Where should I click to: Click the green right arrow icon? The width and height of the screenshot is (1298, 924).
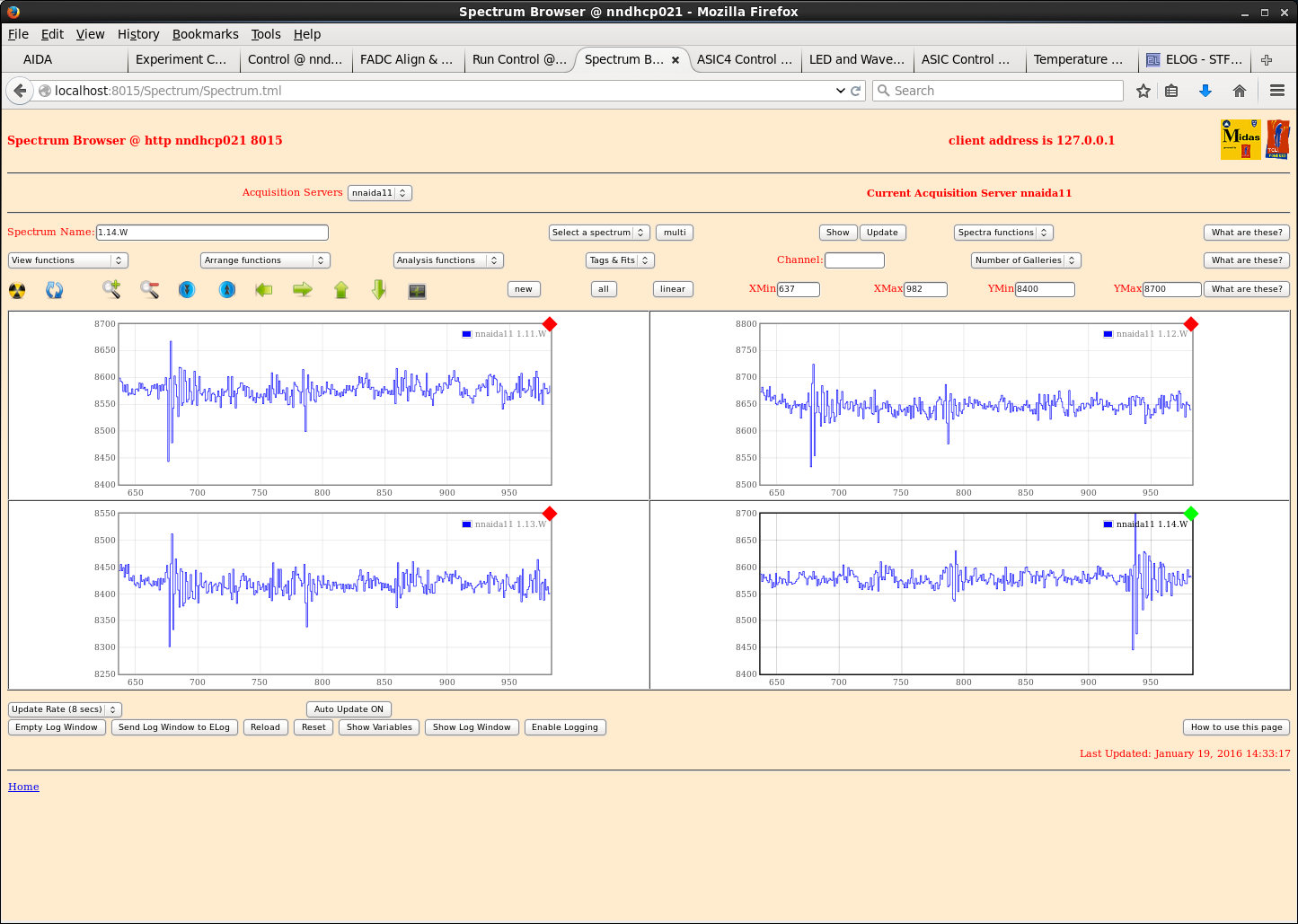tap(303, 289)
